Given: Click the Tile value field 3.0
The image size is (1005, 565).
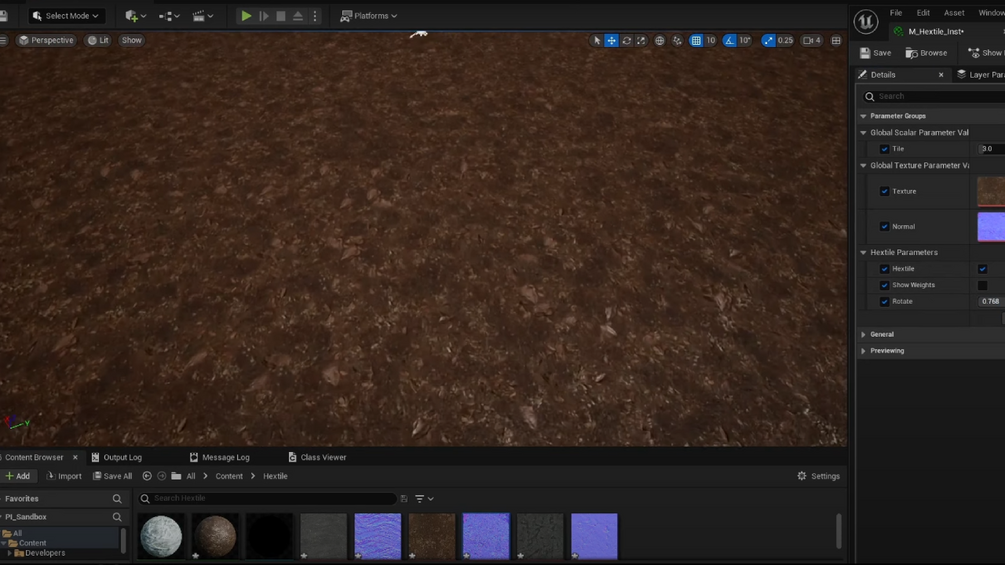Looking at the screenshot, I should click(992, 149).
